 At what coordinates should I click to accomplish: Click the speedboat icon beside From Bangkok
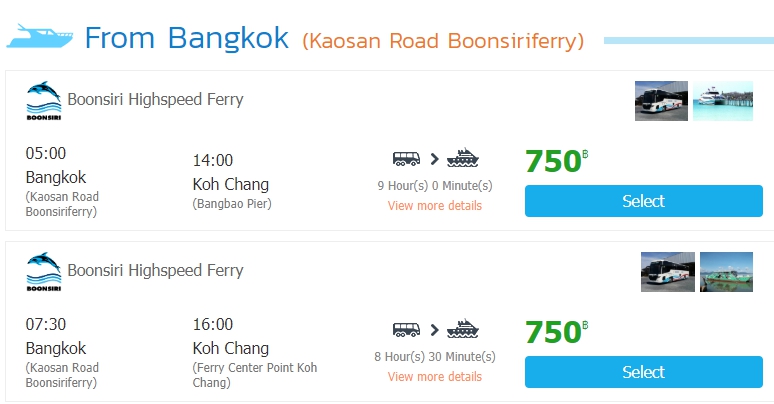coord(40,38)
